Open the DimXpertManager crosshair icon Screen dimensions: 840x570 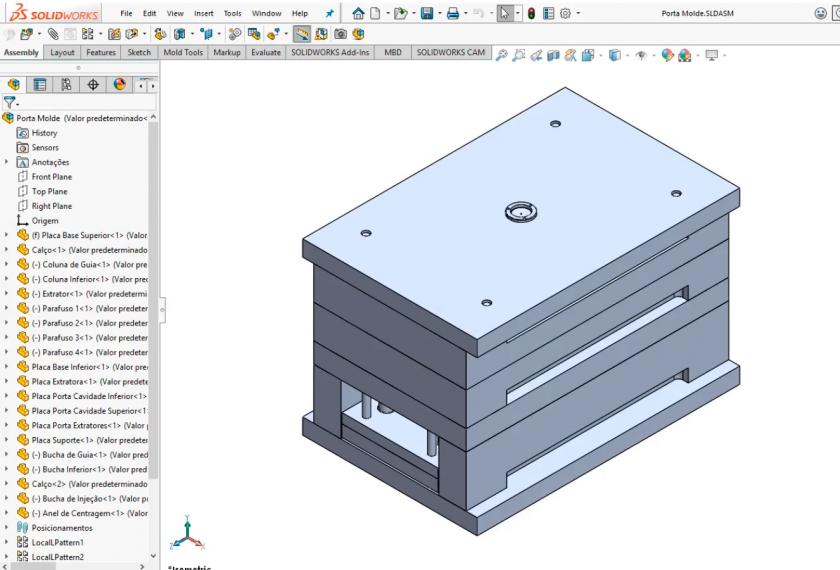tap(93, 85)
